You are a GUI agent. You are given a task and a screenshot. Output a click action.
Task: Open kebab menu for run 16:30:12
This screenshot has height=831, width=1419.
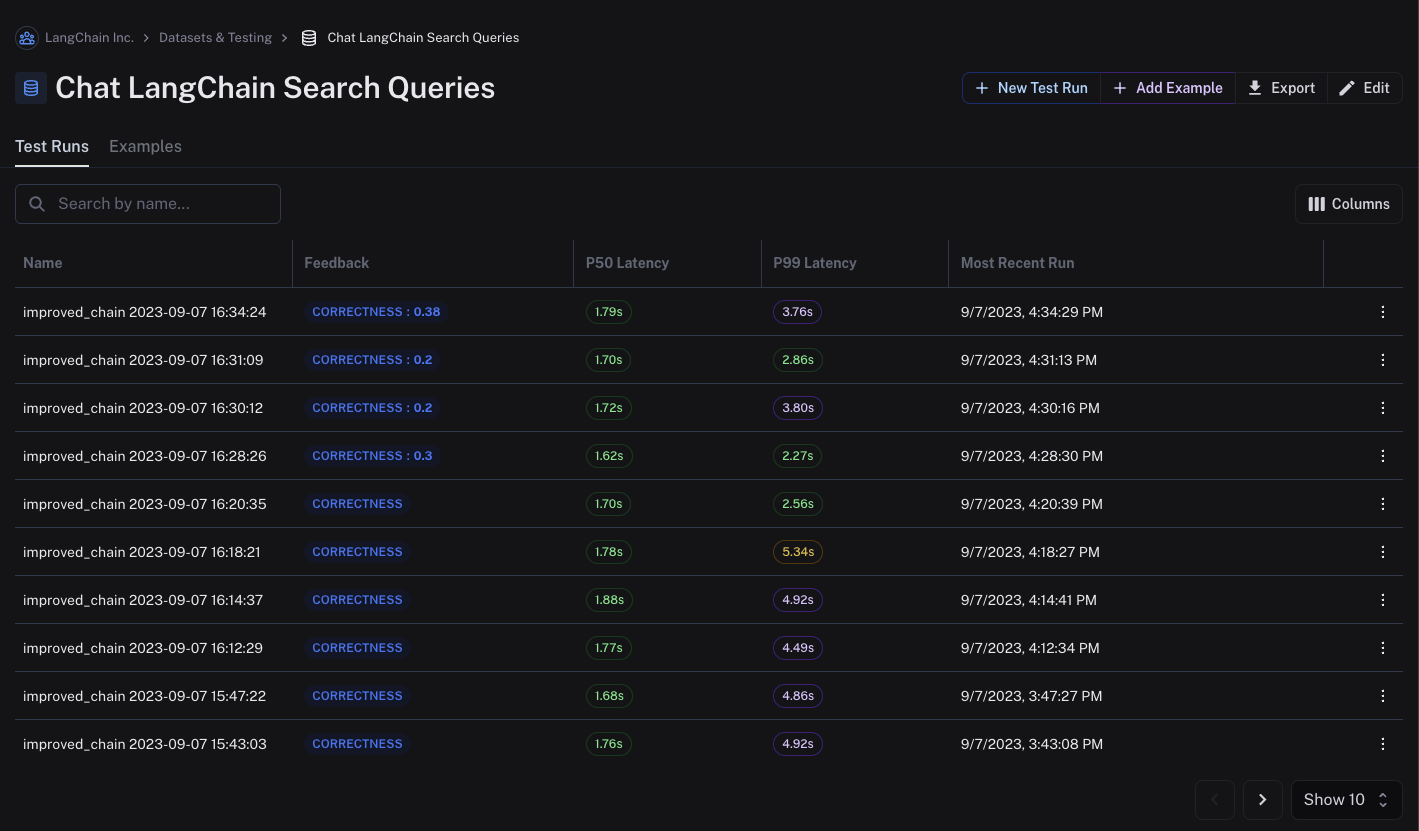pos(1383,408)
